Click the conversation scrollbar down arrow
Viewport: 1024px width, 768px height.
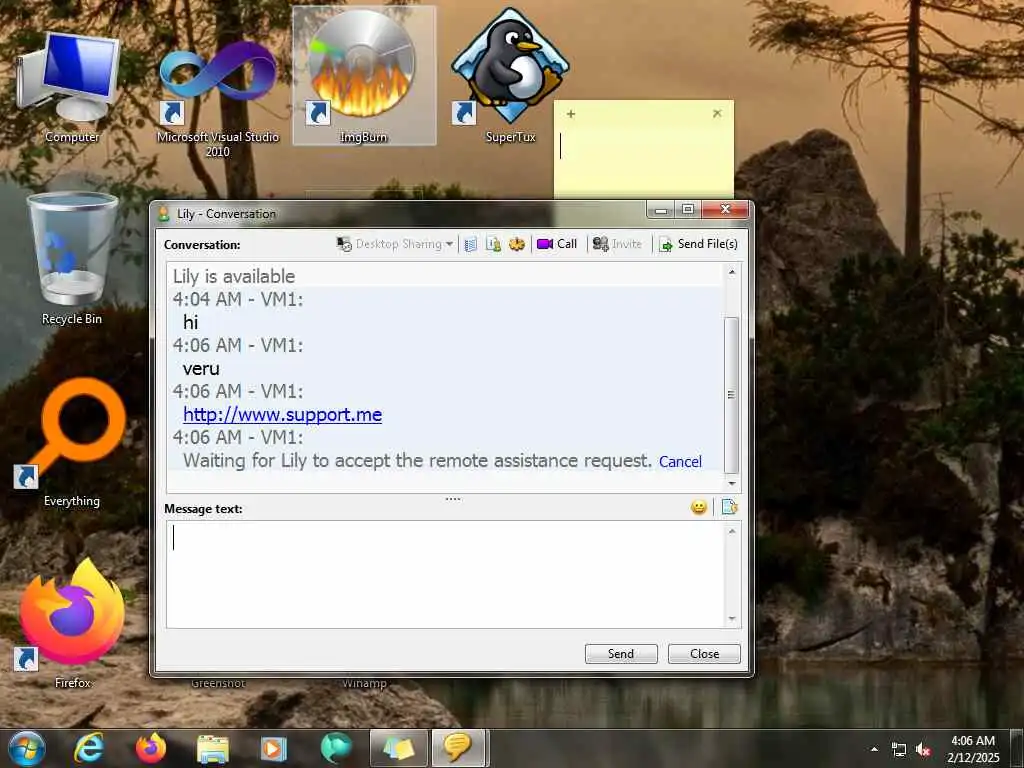731,483
